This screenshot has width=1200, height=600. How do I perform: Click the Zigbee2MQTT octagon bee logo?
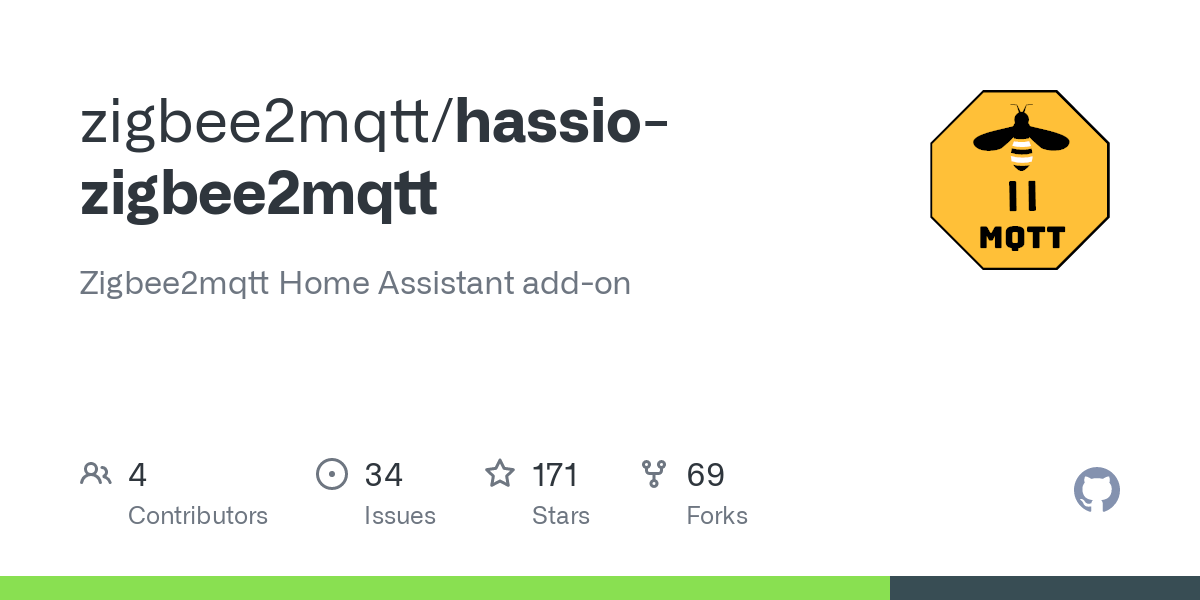(x=1019, y=180)
